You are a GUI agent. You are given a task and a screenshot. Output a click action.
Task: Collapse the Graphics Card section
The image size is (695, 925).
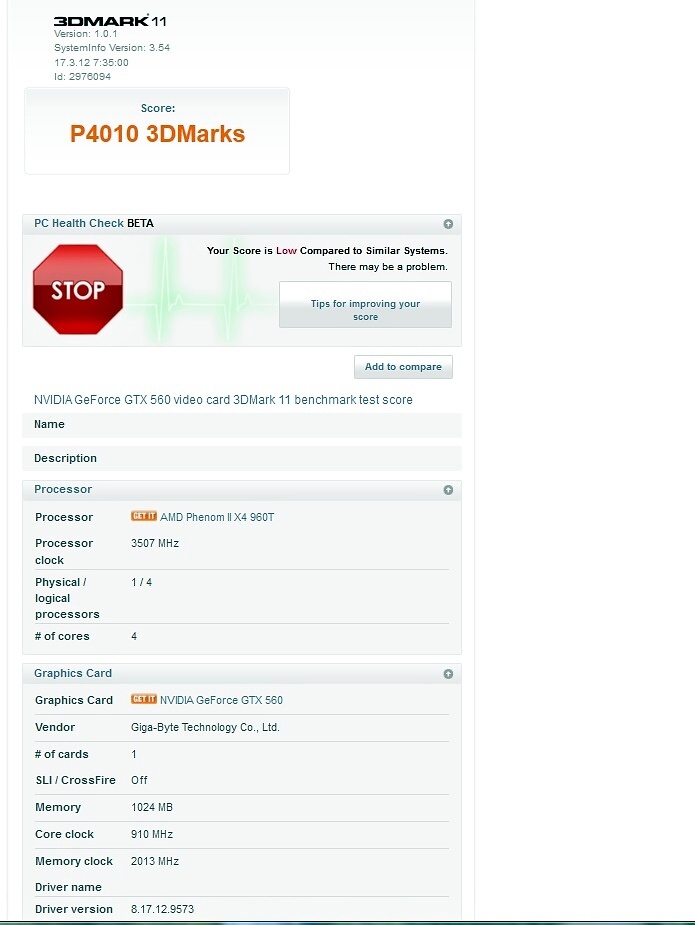[448, 674]
